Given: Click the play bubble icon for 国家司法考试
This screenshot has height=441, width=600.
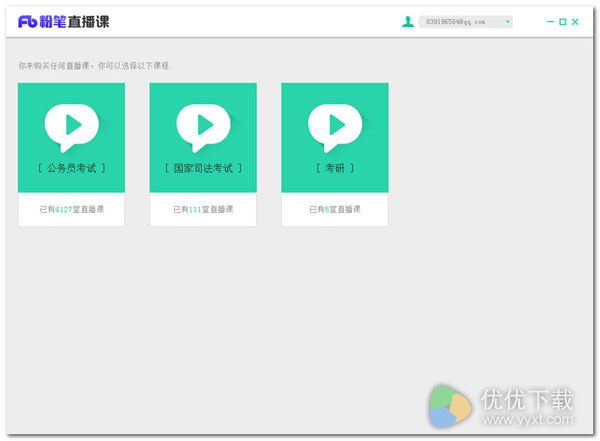Looking at the screenshot, I should pos(203,128).
